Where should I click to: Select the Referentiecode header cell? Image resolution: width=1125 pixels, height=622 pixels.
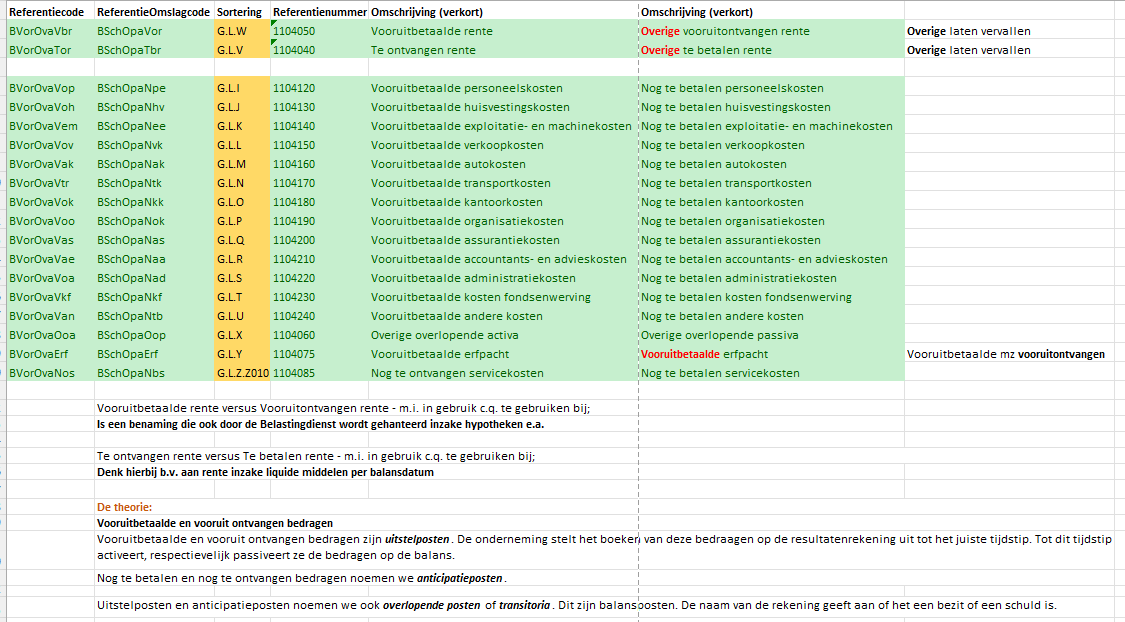[50, 12]
